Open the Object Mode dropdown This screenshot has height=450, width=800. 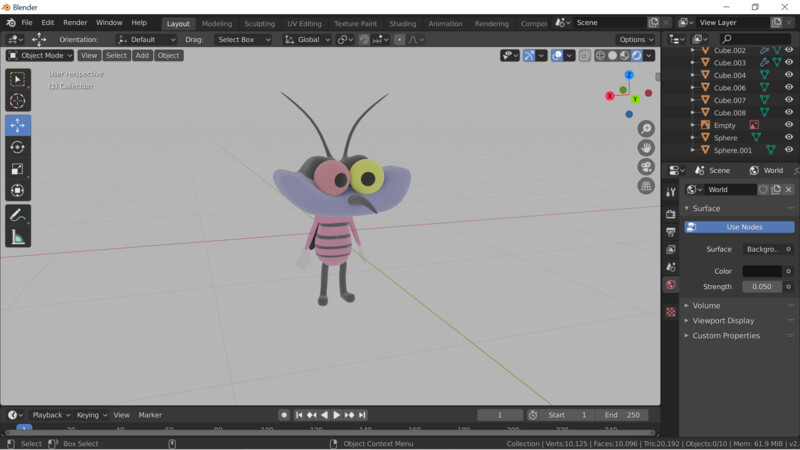click(x=40, y=56)
